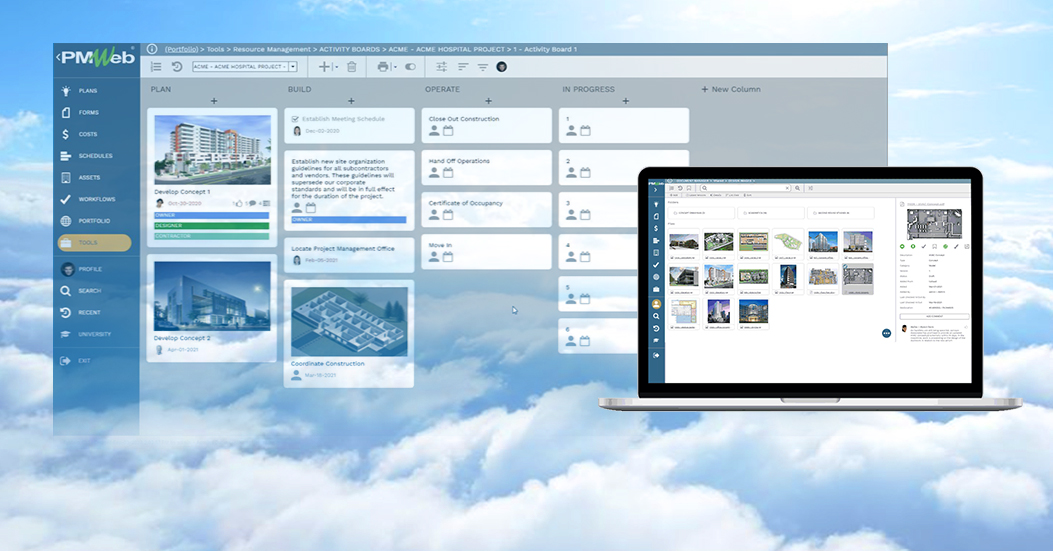Image resolution: width=1053 pixels, height=551 pixels.
Task: Click the delete trash icon in the toolbar
Action: click(351, 67)
